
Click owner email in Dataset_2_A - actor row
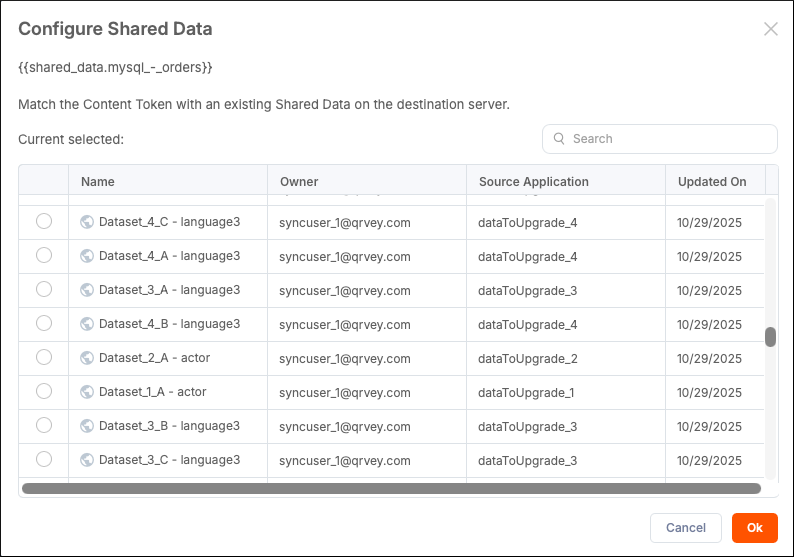(345, 359)
